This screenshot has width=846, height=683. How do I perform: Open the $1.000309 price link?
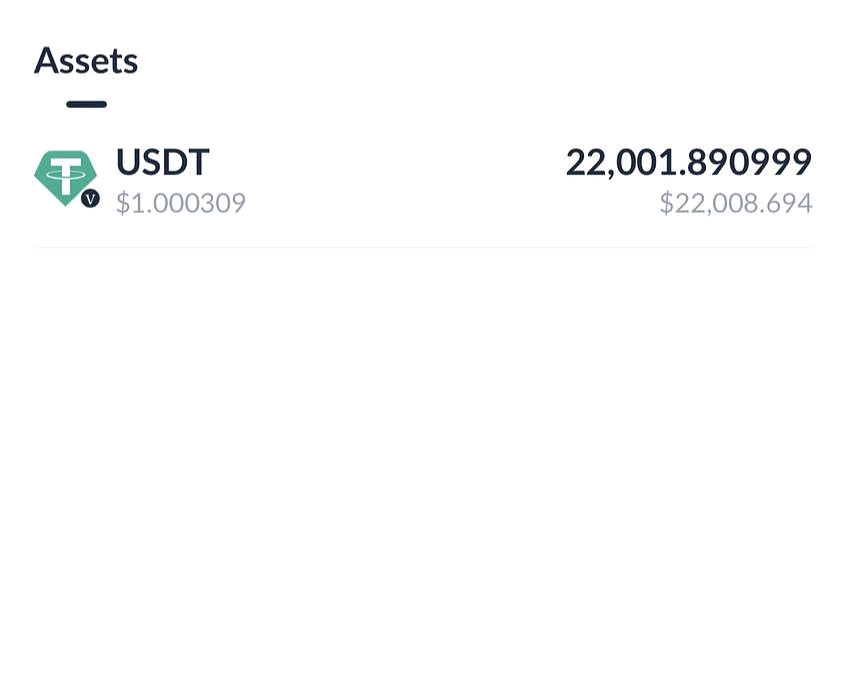coord(181,202)
